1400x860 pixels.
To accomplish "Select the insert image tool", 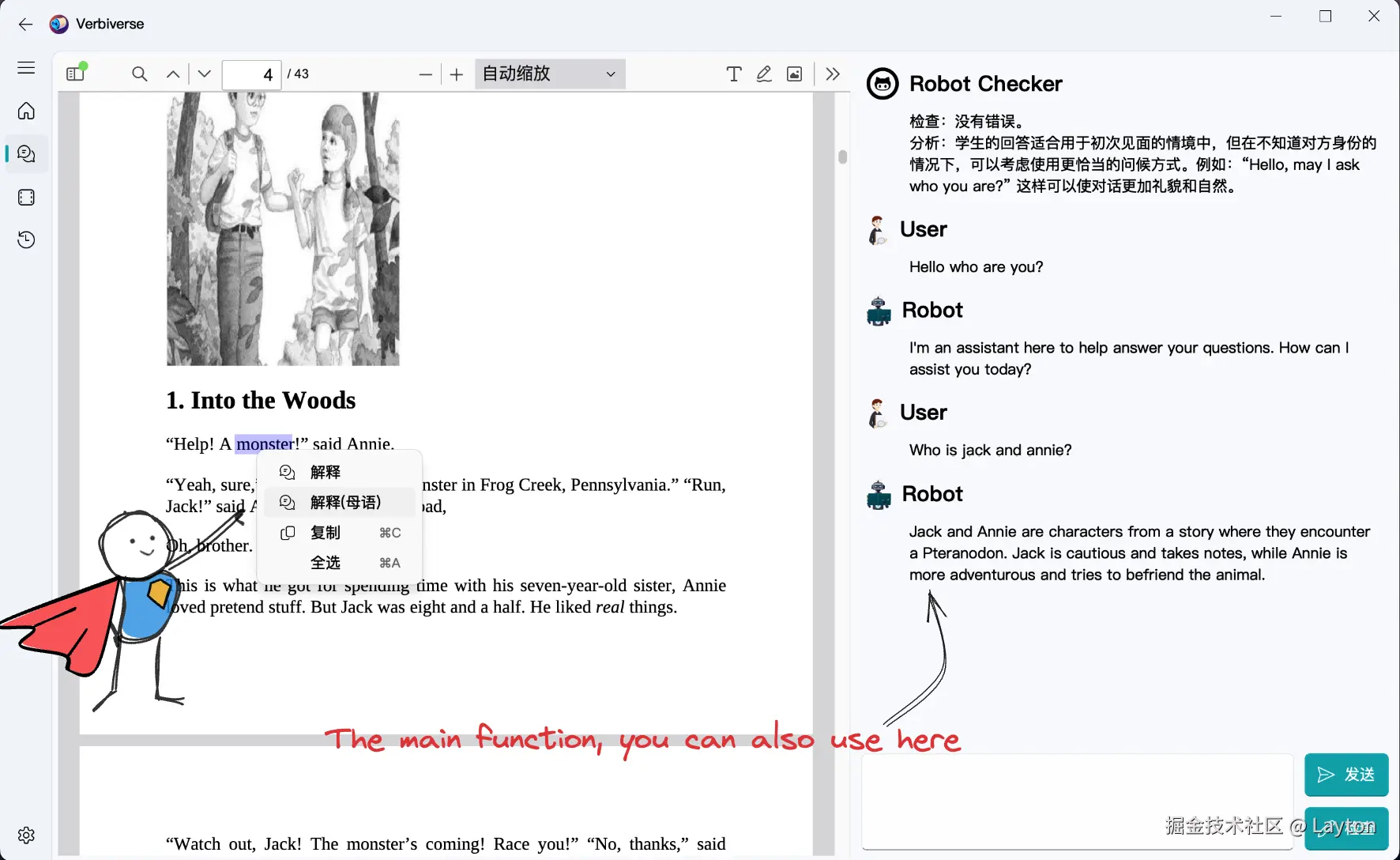I will coord(794,74).
